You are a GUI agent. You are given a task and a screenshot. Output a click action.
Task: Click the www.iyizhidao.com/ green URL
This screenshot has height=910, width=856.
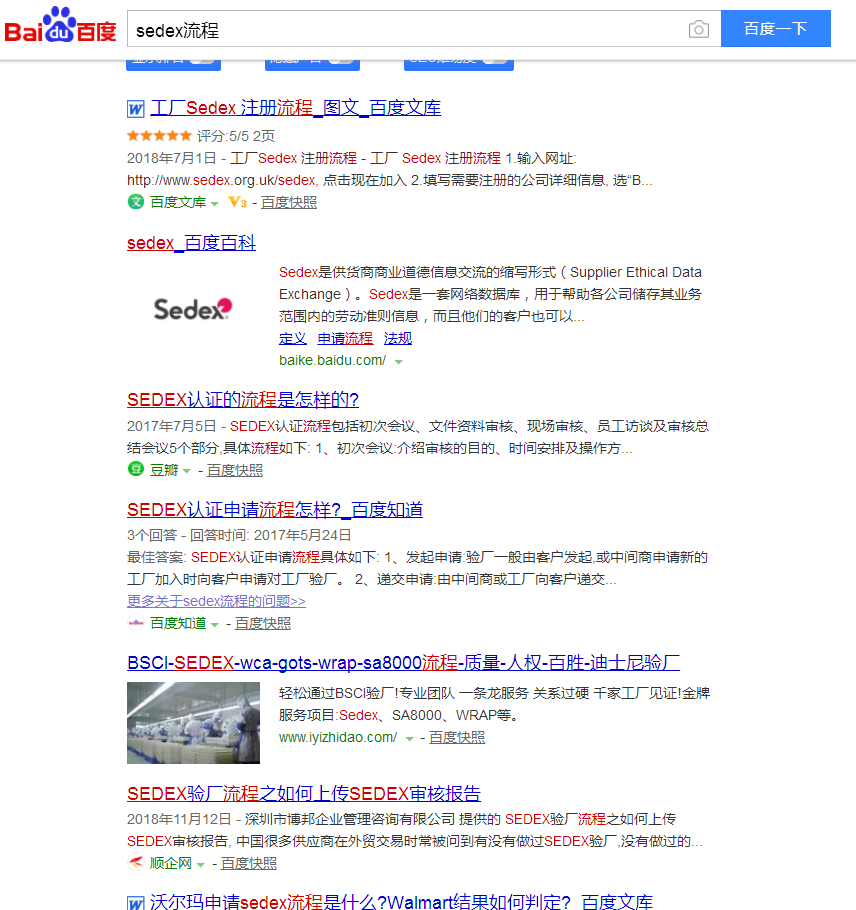(338, 737)
